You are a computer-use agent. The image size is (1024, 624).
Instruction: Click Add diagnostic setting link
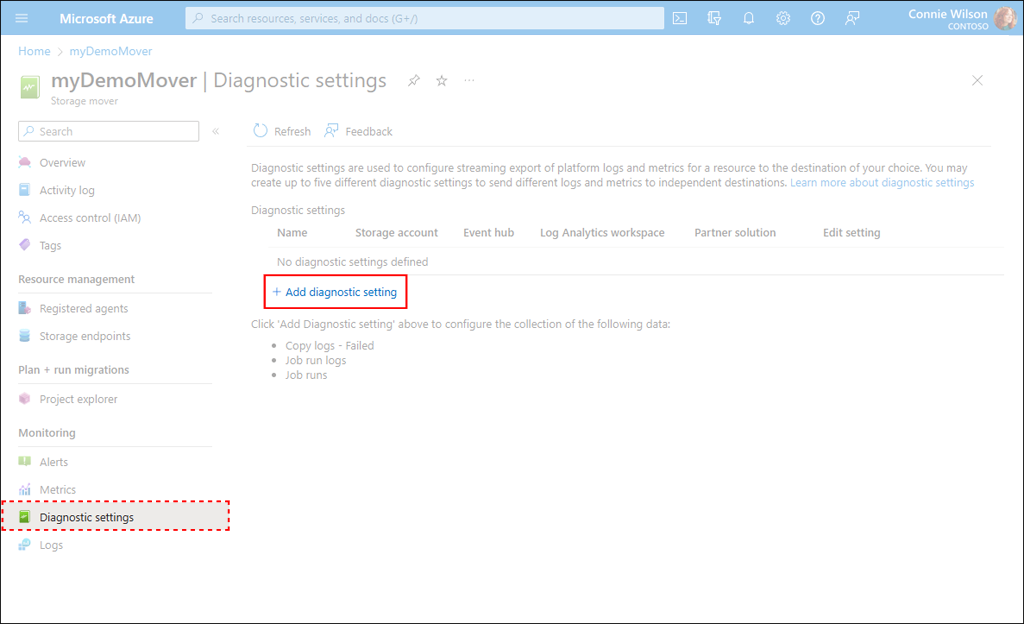pyautogui.click(x=334, y=292)
